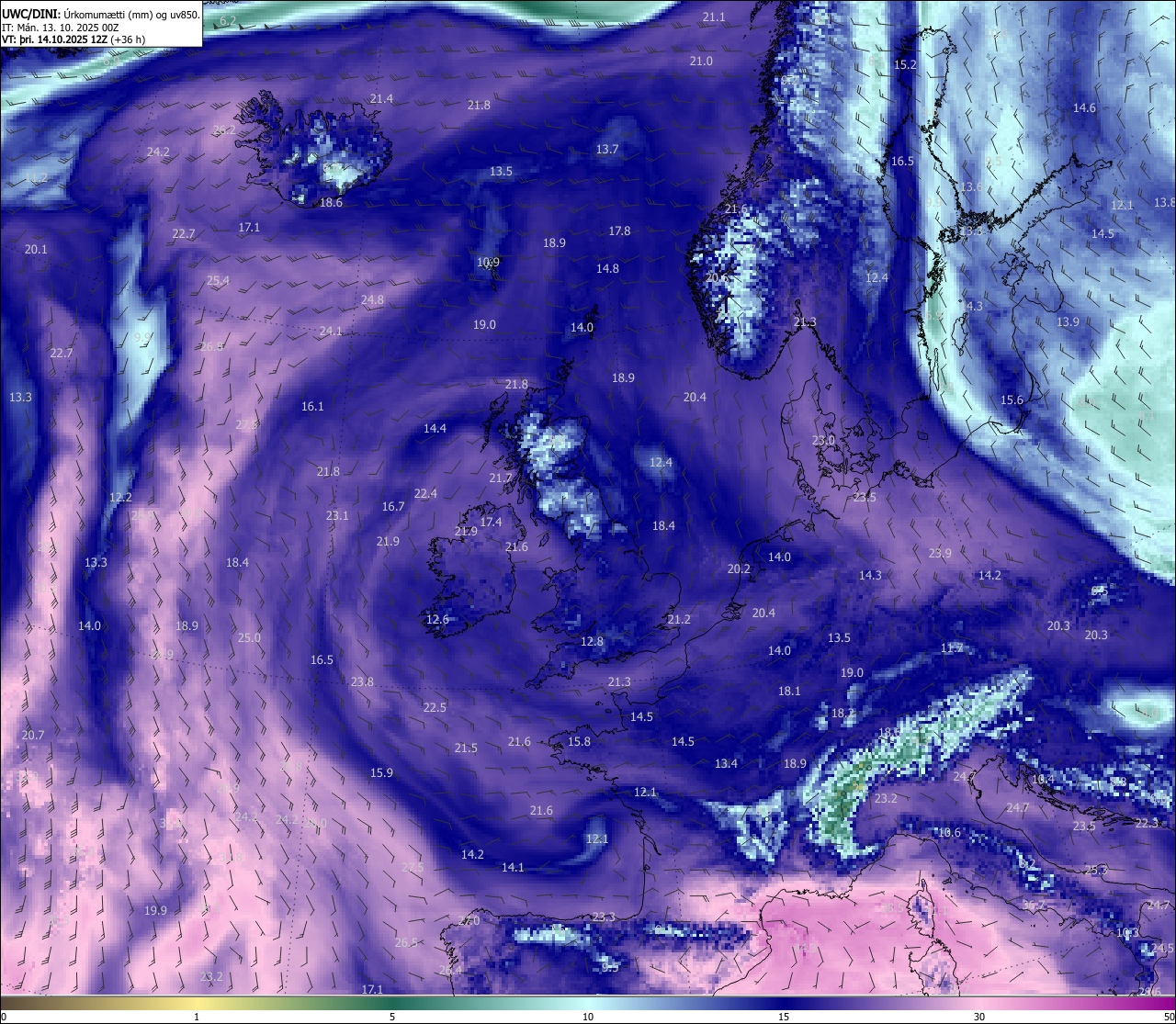Click the 12.2 value in the western Atlantic
1176x1024 pixels.
tap(120, 497)
